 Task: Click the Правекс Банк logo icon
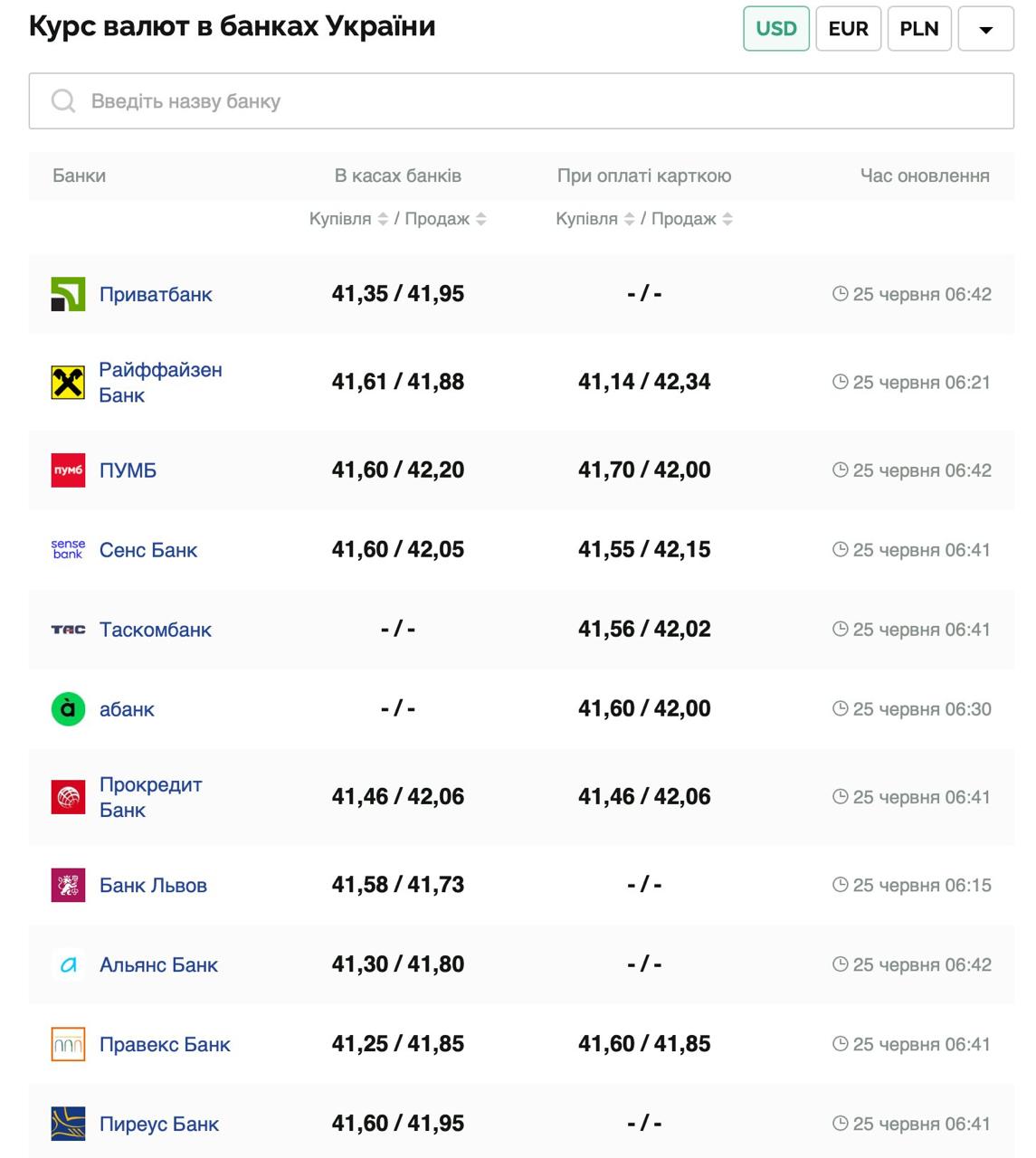[x=68, y=1044]
